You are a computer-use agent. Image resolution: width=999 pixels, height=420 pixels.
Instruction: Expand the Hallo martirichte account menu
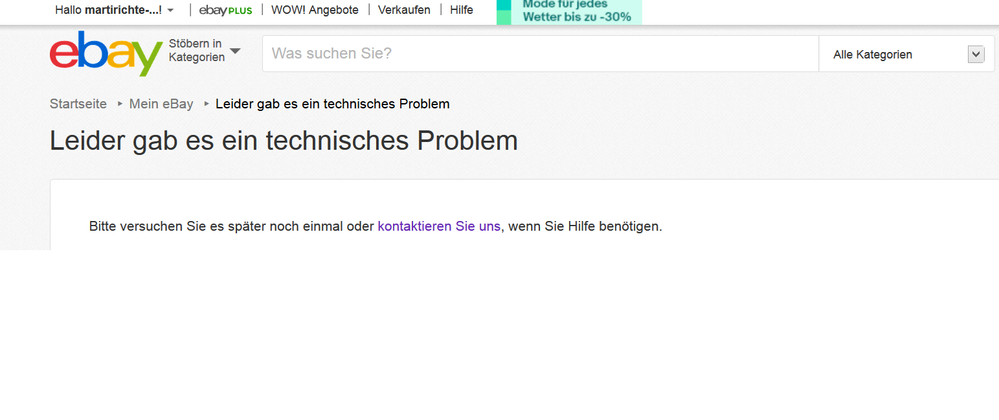[x=170, y=10]
